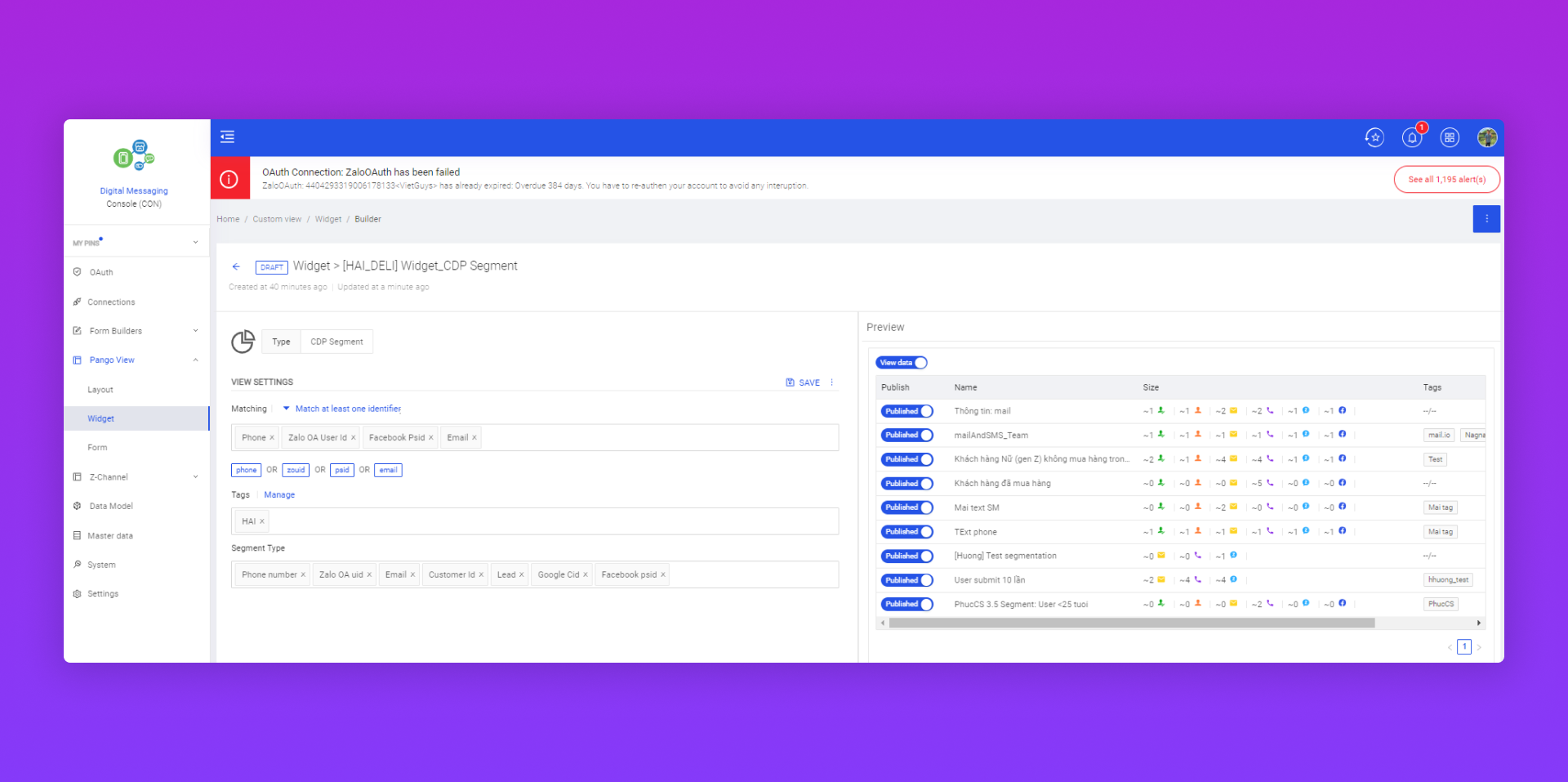Toggle the View data switch
This screenshot has height=782, width=1568.
[x=902, y=363]
